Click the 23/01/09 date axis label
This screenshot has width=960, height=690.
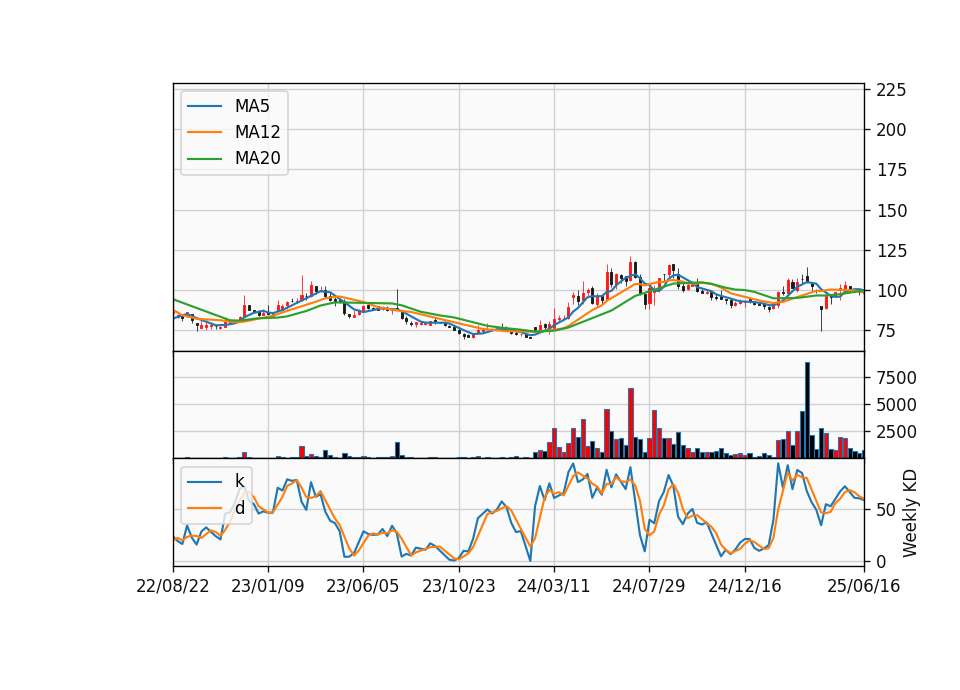click(268, 586)
